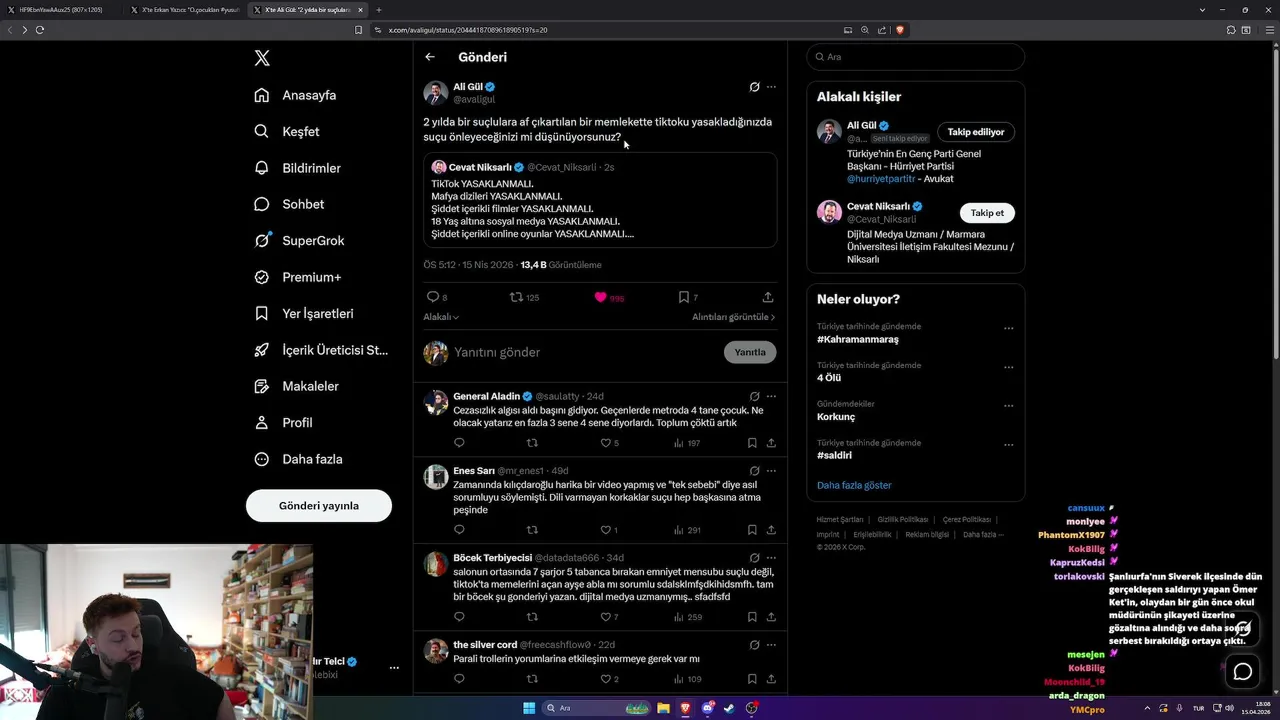
Task: Open the Windows Start menu
Action: click(x=529, y=708)
